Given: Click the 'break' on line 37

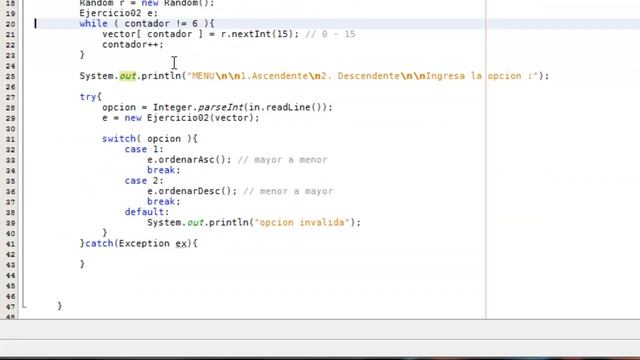Looking at the screenshot, I should pyautogui.click(x=161, y=202).
